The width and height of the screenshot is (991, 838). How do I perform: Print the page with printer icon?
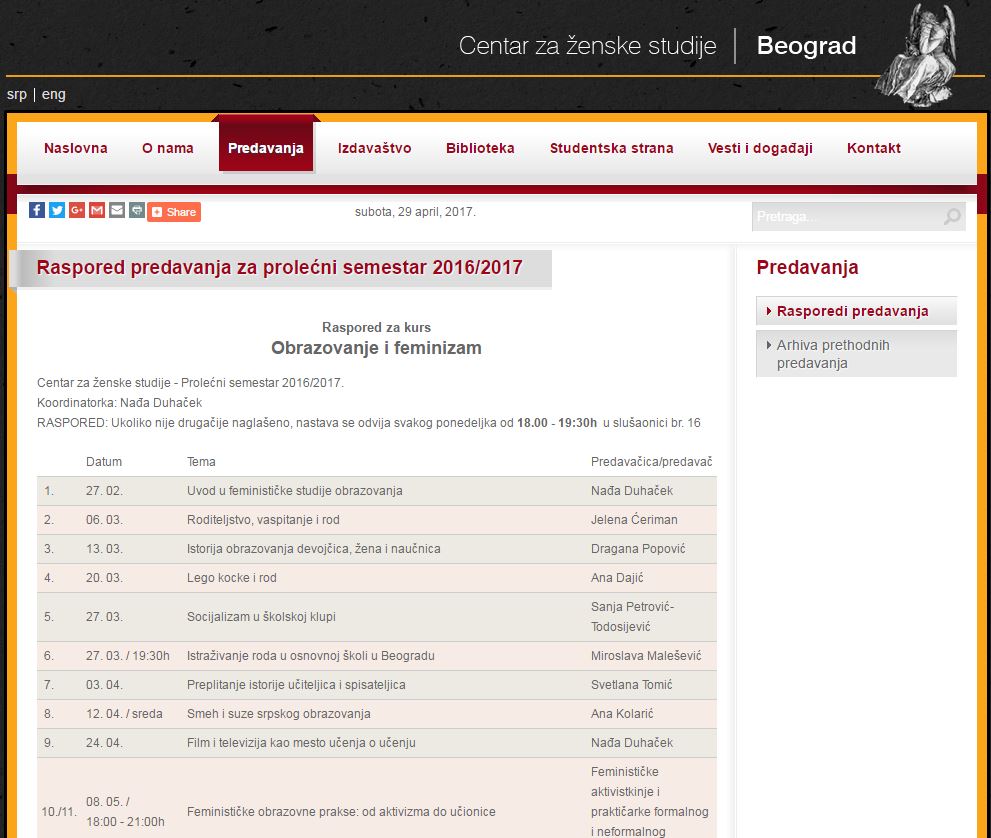pos(136,210)
